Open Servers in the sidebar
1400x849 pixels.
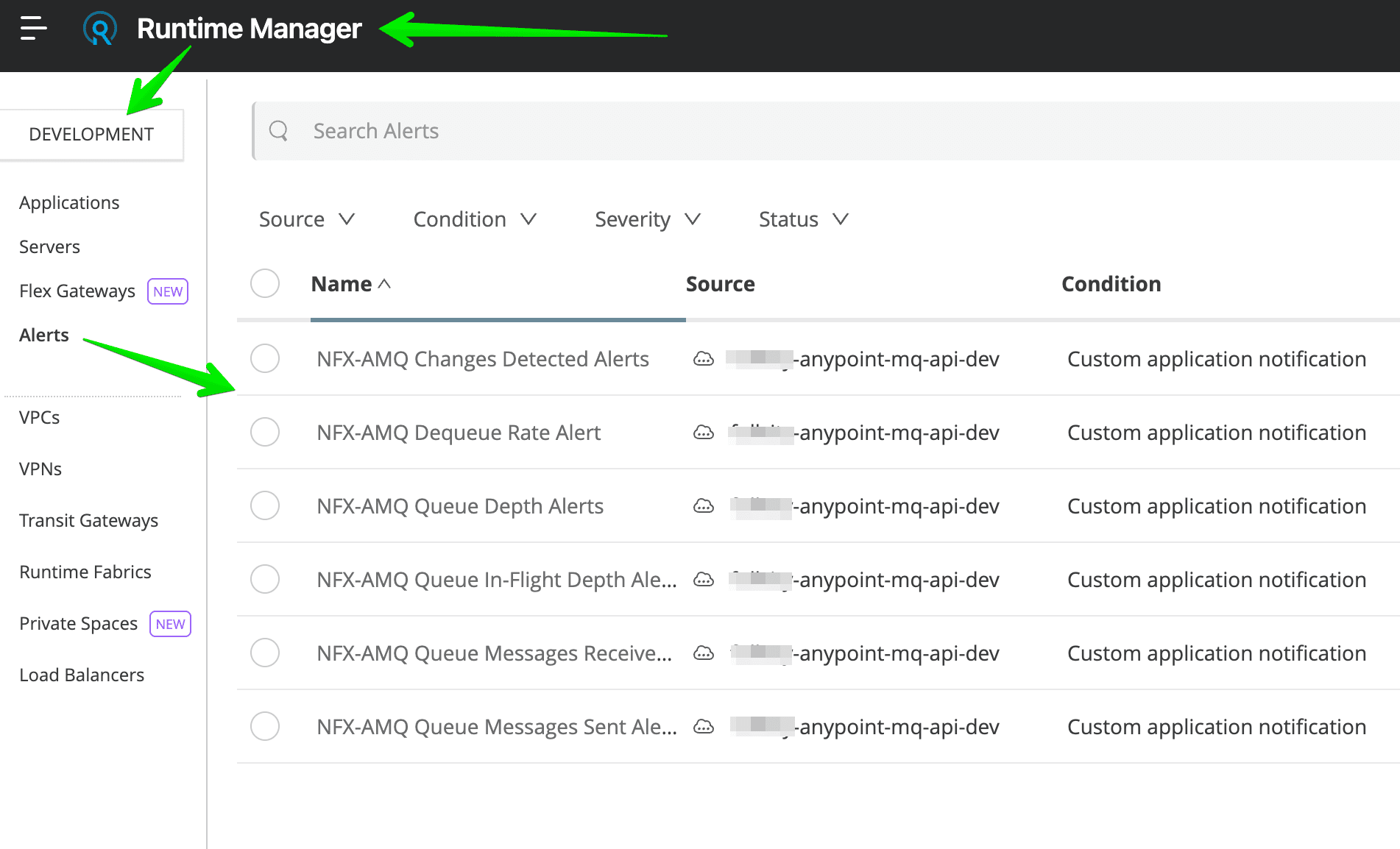coord(49,246)
